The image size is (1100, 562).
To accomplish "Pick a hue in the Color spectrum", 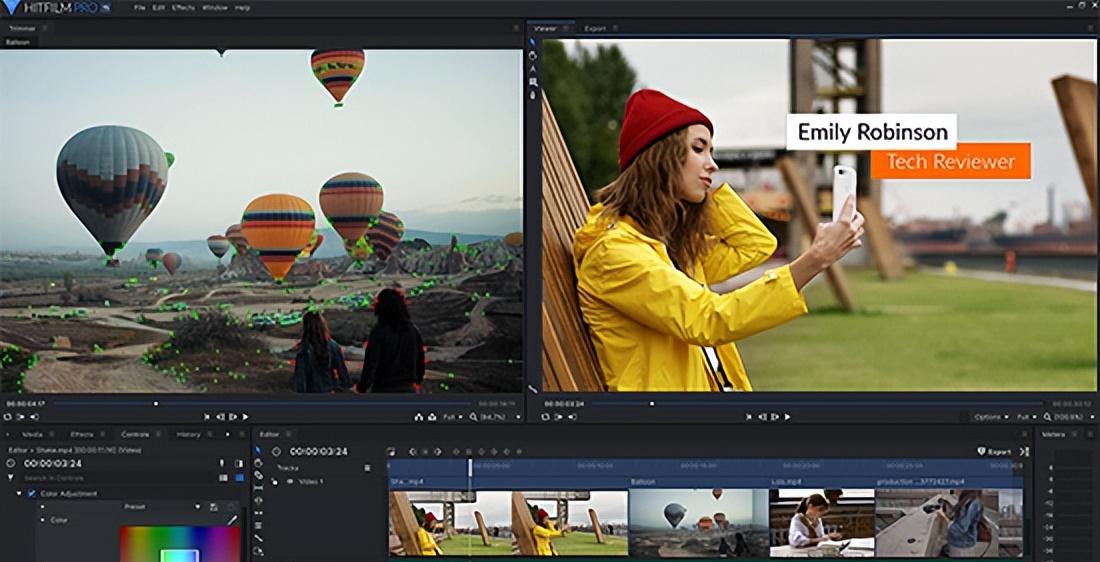I will [180, 544].
